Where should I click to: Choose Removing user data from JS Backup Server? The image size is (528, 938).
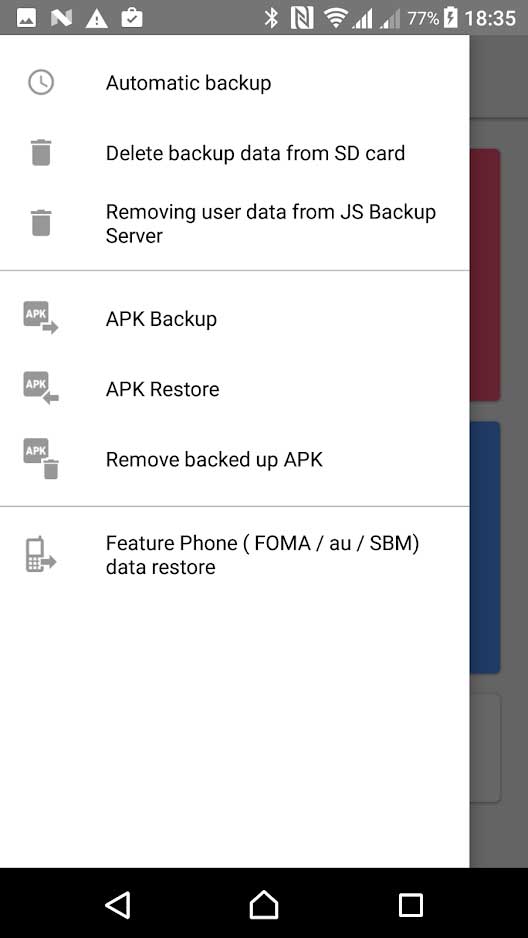pyautogui.click(x=234, y=224)
